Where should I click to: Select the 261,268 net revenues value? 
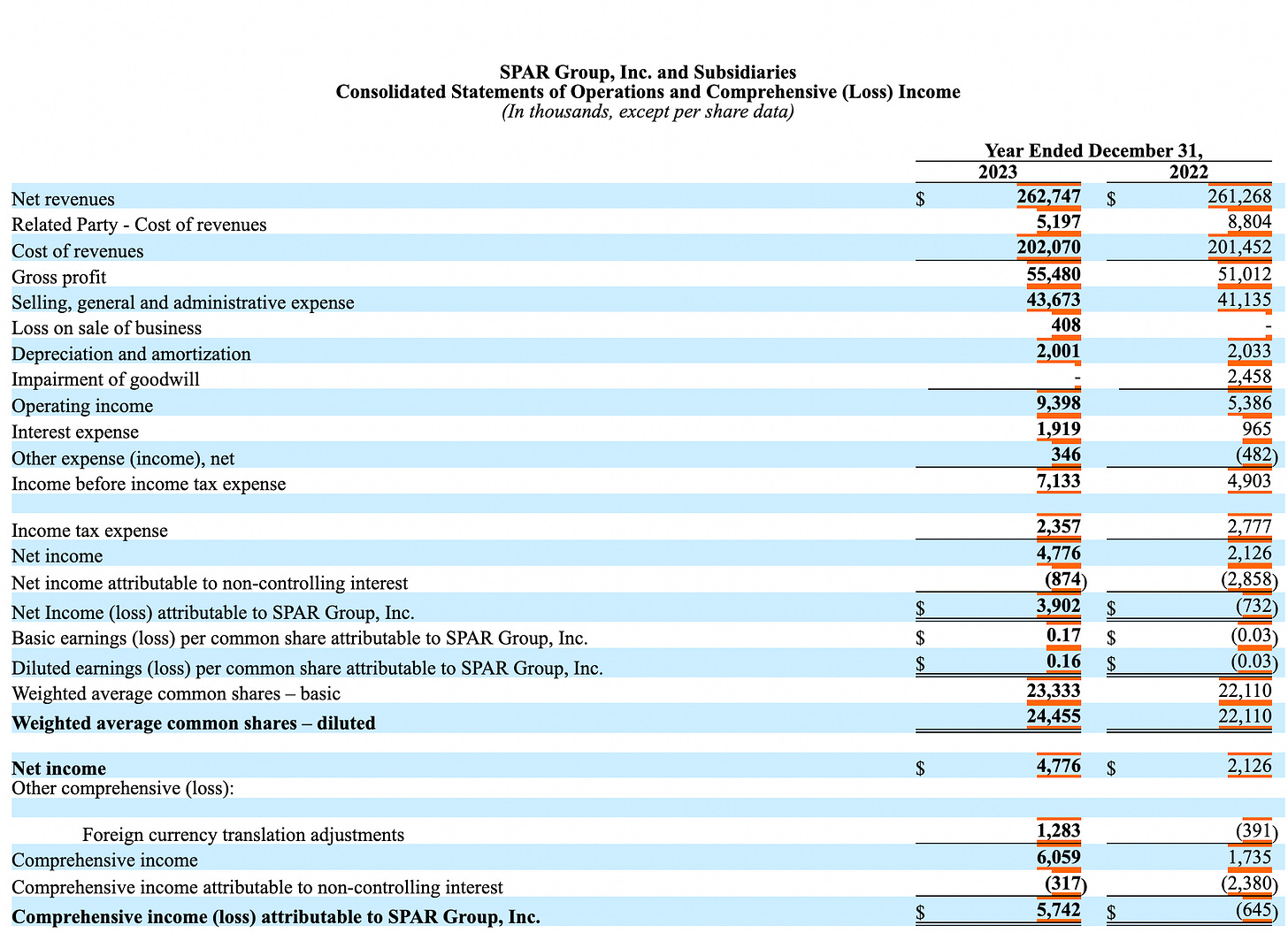[x=1239, y=196]
